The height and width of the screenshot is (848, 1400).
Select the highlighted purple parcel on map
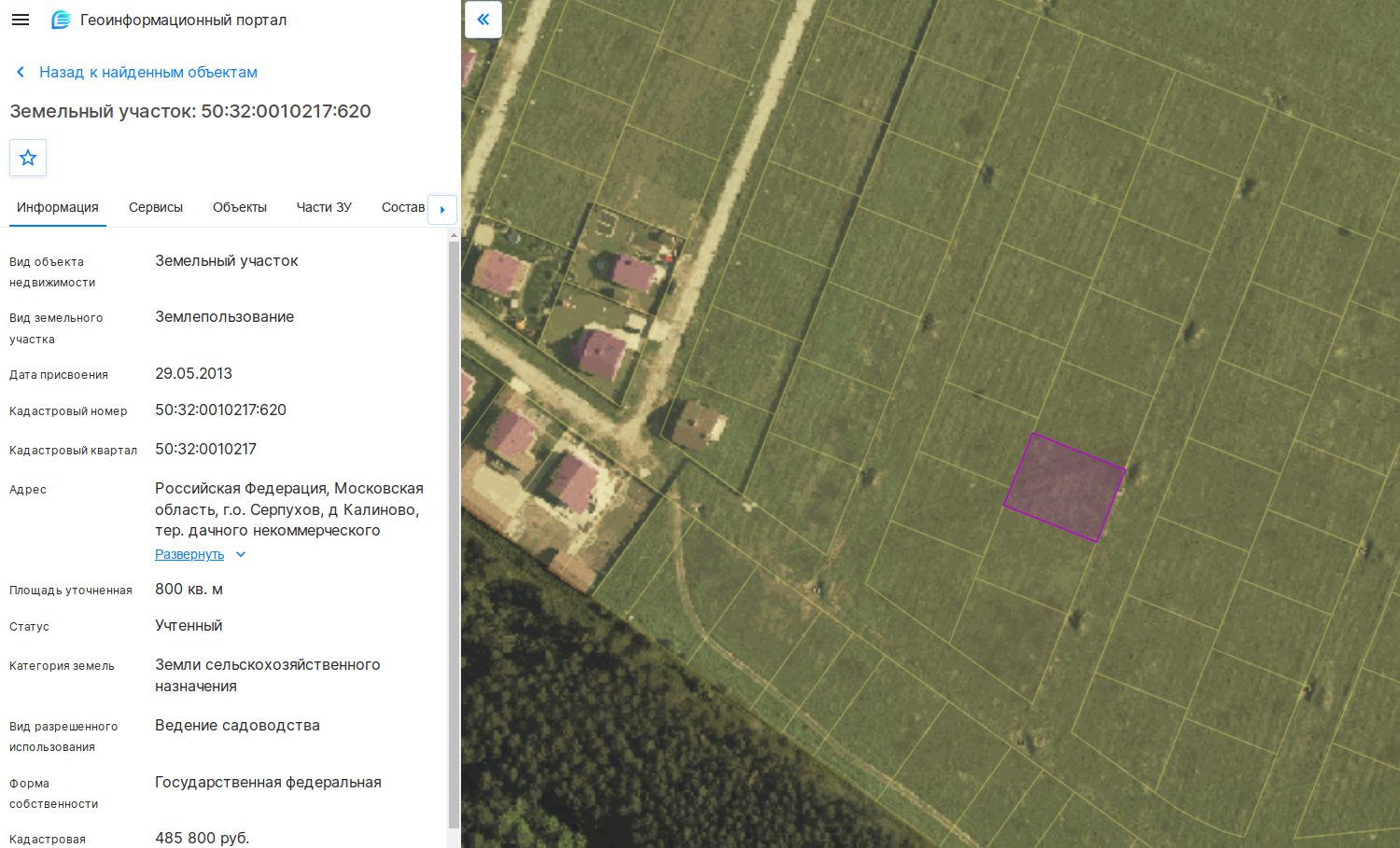(x=1065, y=488)
